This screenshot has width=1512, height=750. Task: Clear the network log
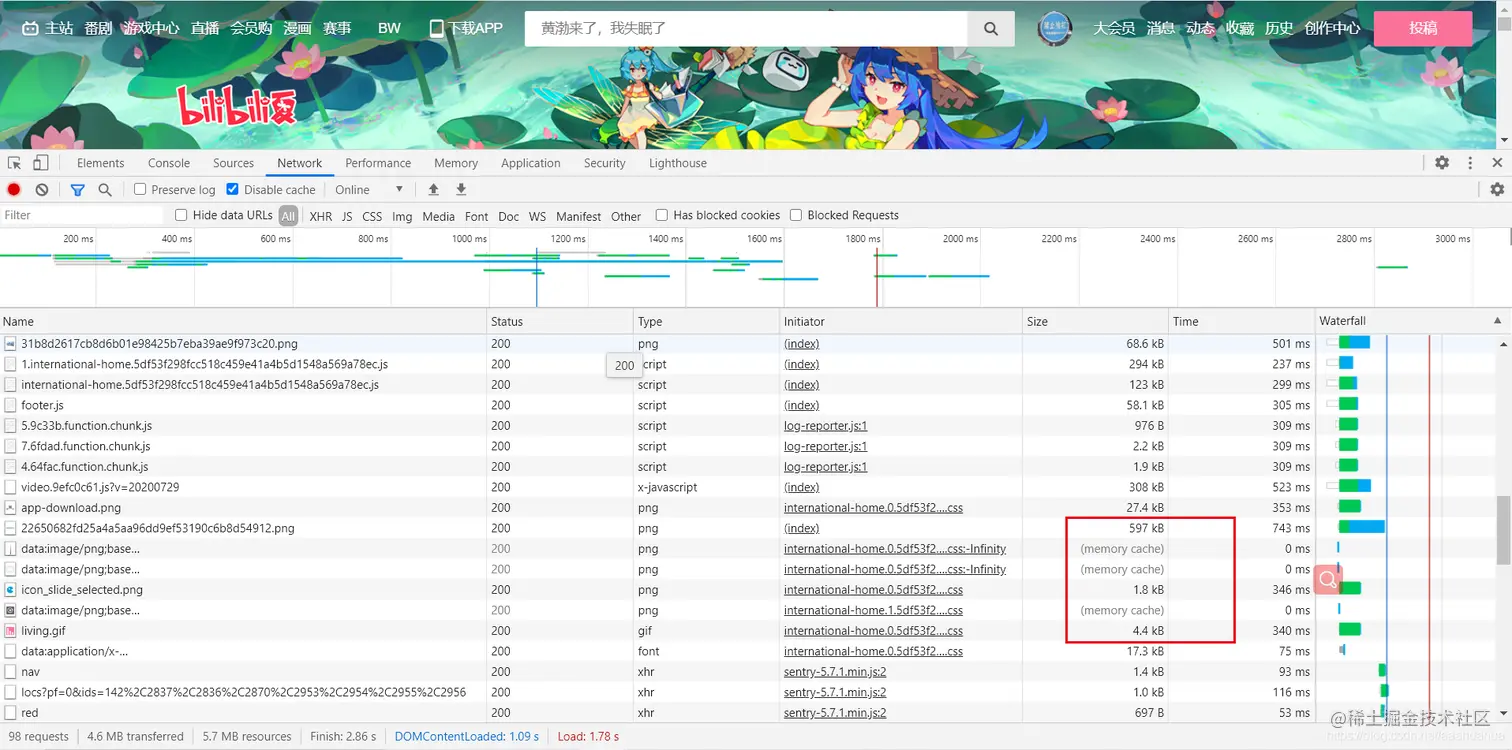(x=42, y=190)
